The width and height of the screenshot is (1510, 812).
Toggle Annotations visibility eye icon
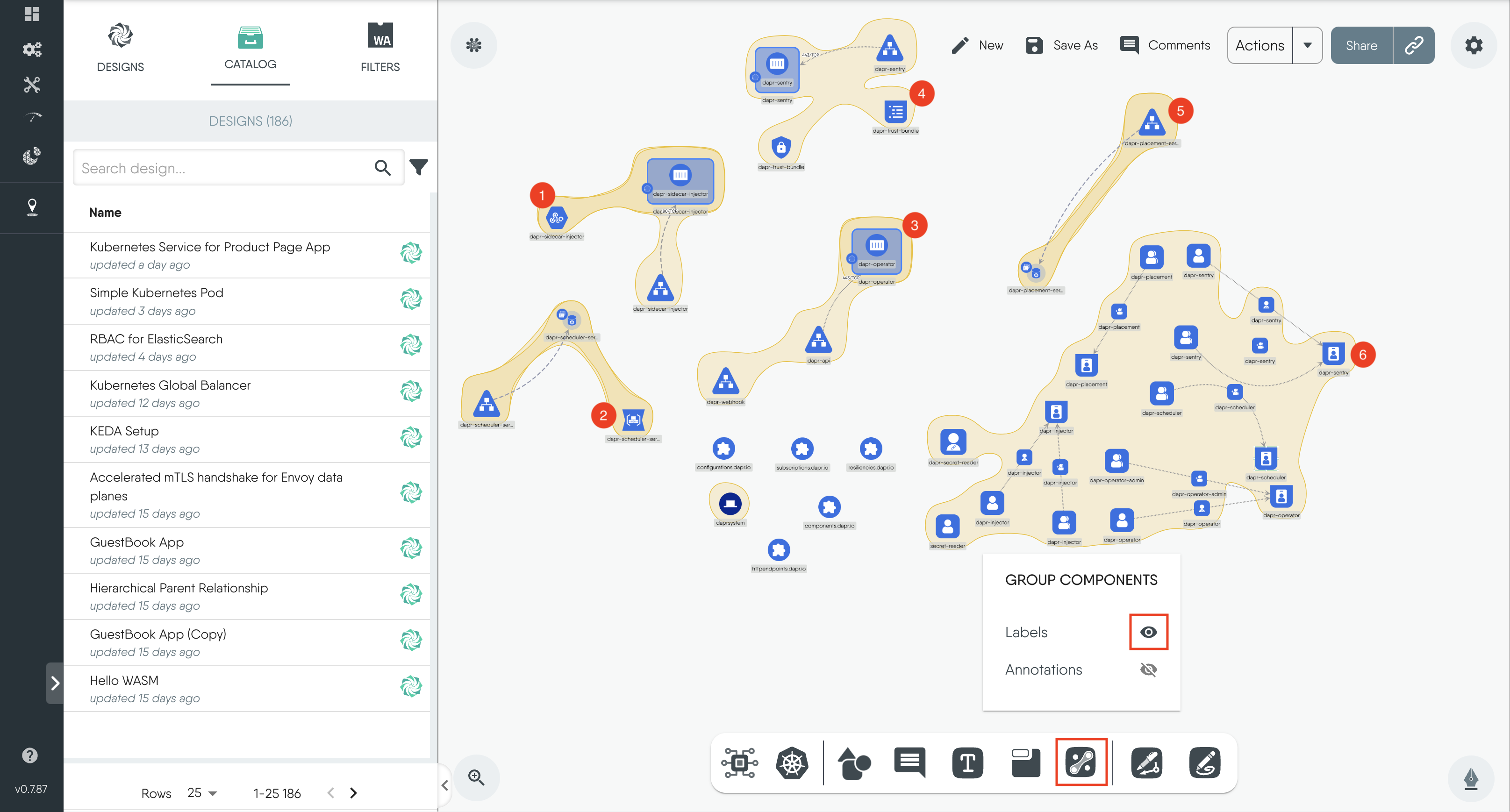point(1148,670)
